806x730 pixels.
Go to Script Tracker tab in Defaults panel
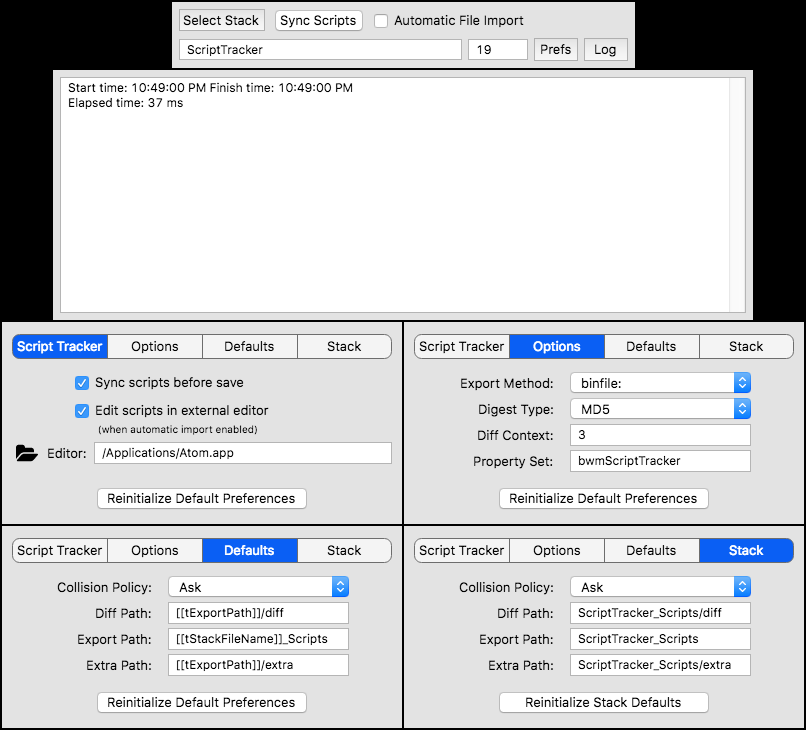tap(60, 551)
